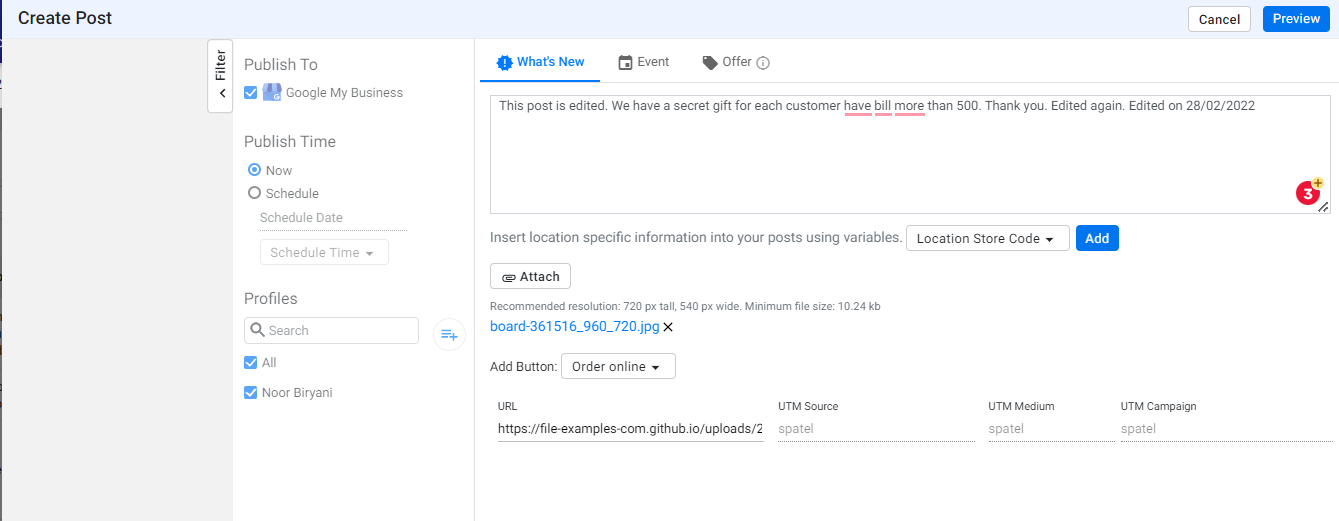Click the Google My Business store icon
Image resolution: width=1339 pixels, height=521 pixels.
pyautogui.click(x=272, y=92)
